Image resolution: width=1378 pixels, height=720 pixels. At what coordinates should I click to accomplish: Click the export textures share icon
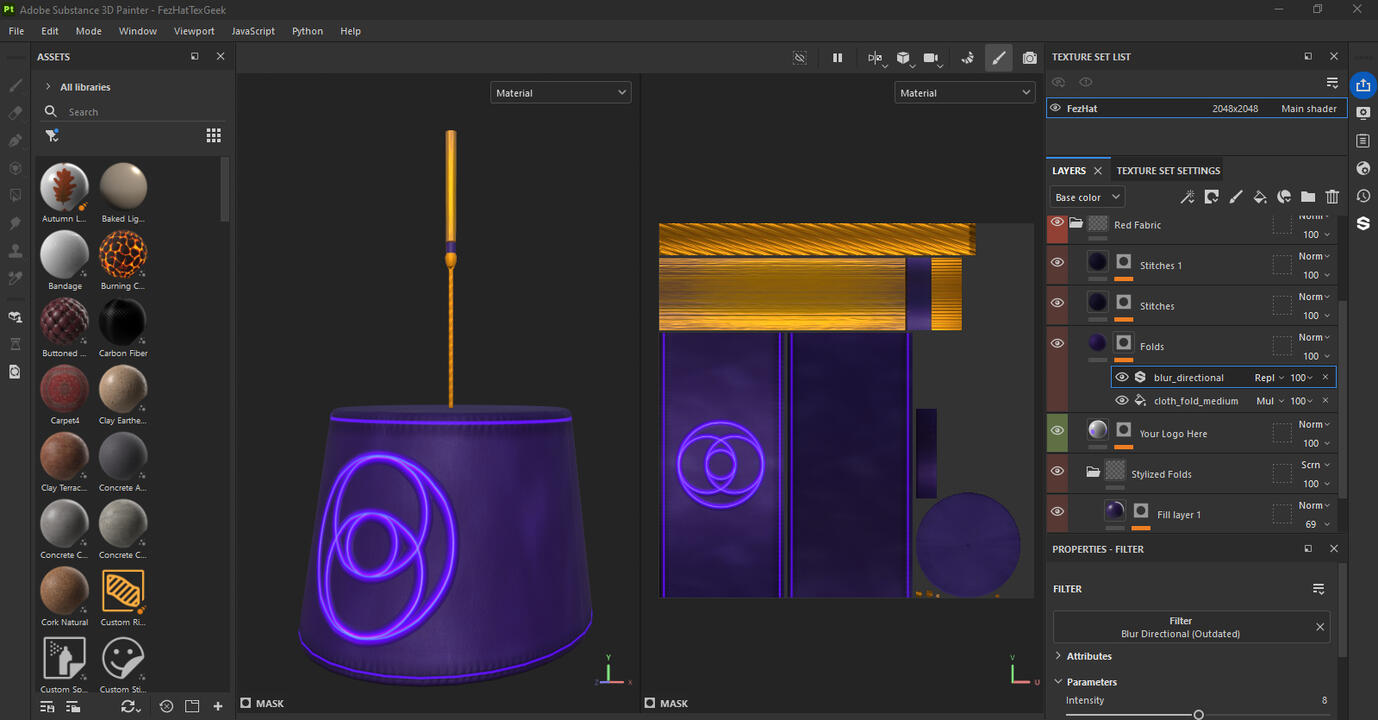point(1362,85)
